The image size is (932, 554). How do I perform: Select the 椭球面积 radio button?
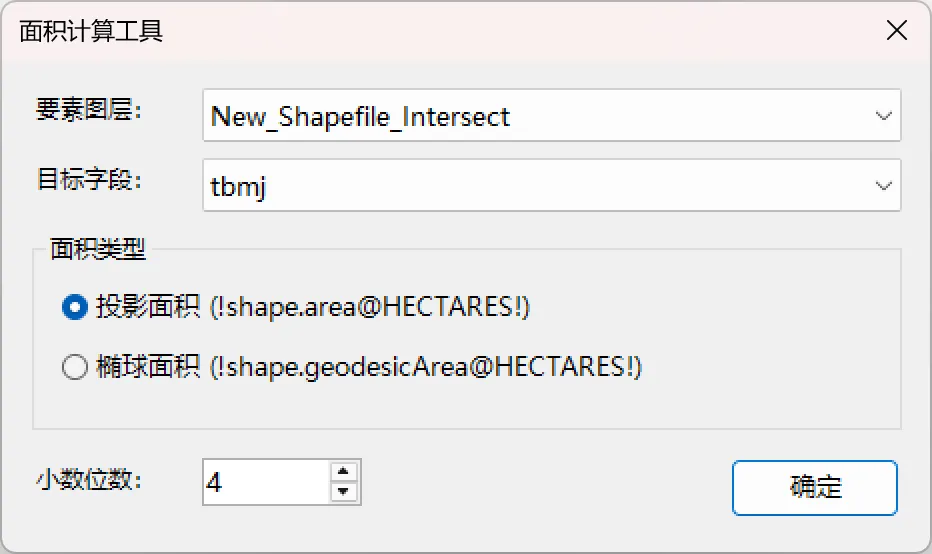point(75,367)
